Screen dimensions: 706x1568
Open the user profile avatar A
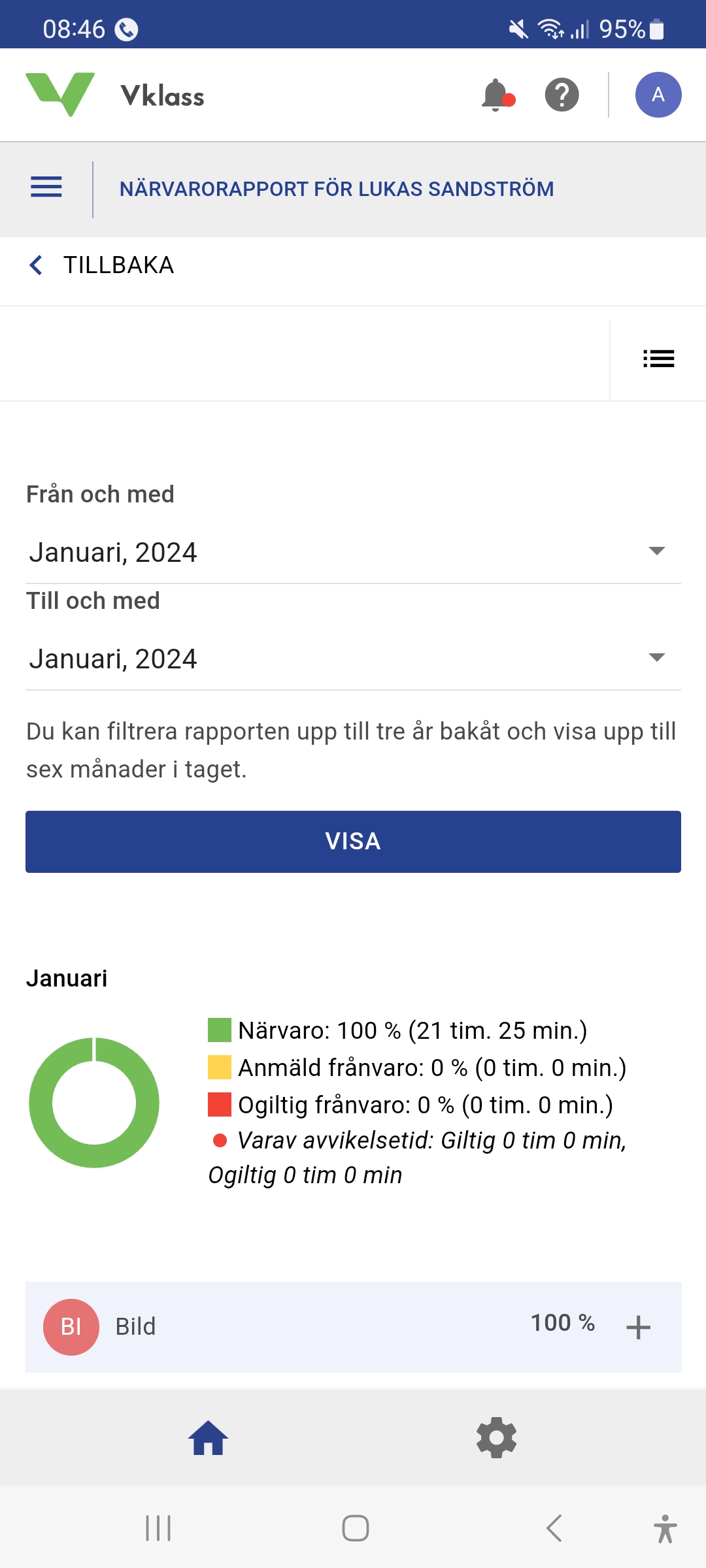click(x=658, y=95)
